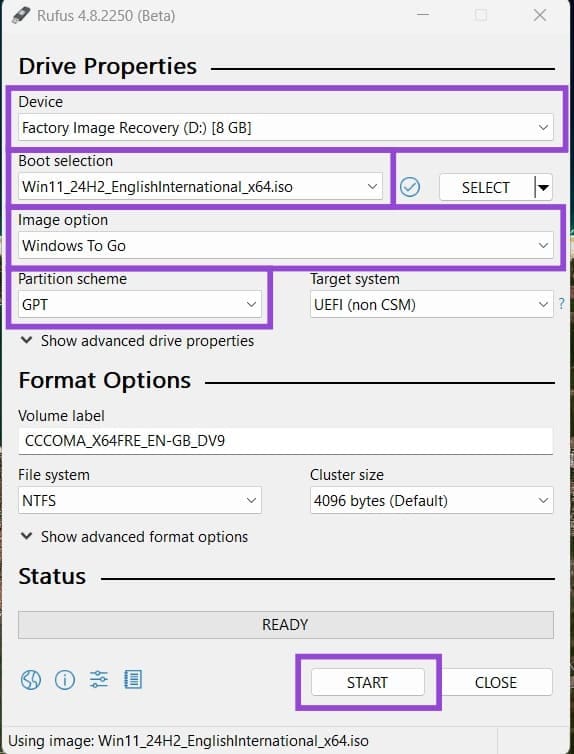
Task: Expand Show advanced drive properties
Action: click(x=137, y=341)
